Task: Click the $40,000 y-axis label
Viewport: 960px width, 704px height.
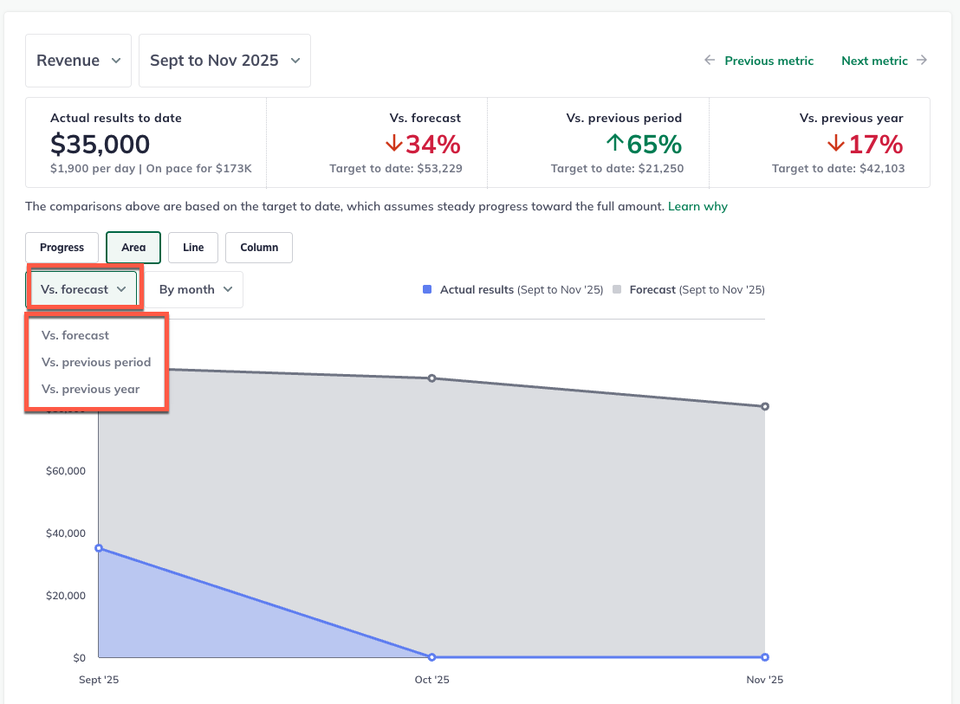Action: [x=66, y=533]
